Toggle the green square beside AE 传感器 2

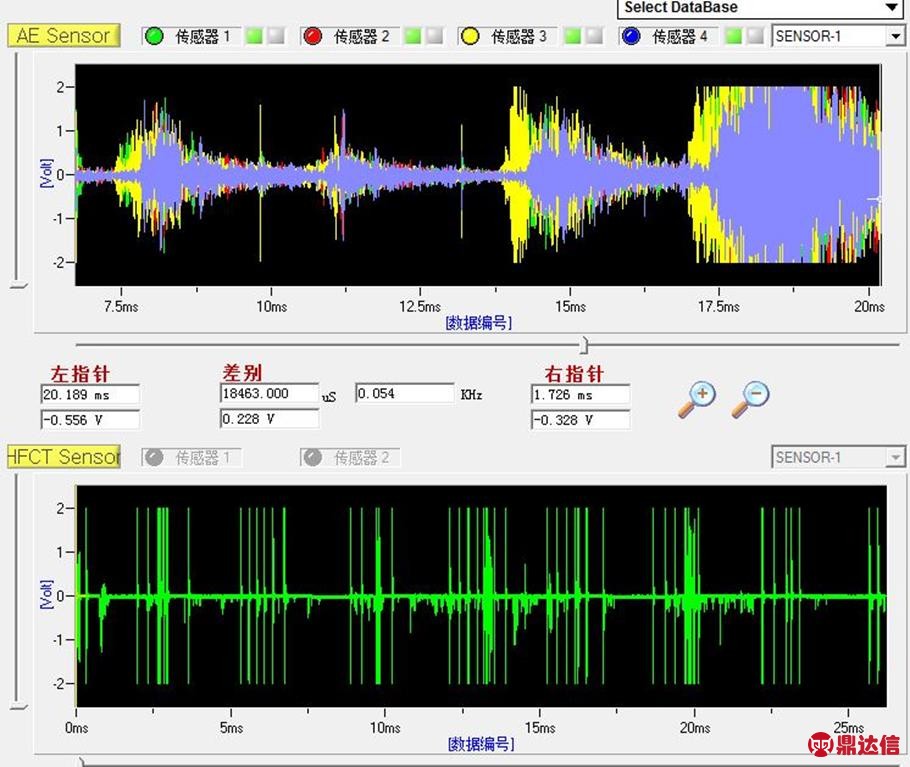tap(413, 36)
